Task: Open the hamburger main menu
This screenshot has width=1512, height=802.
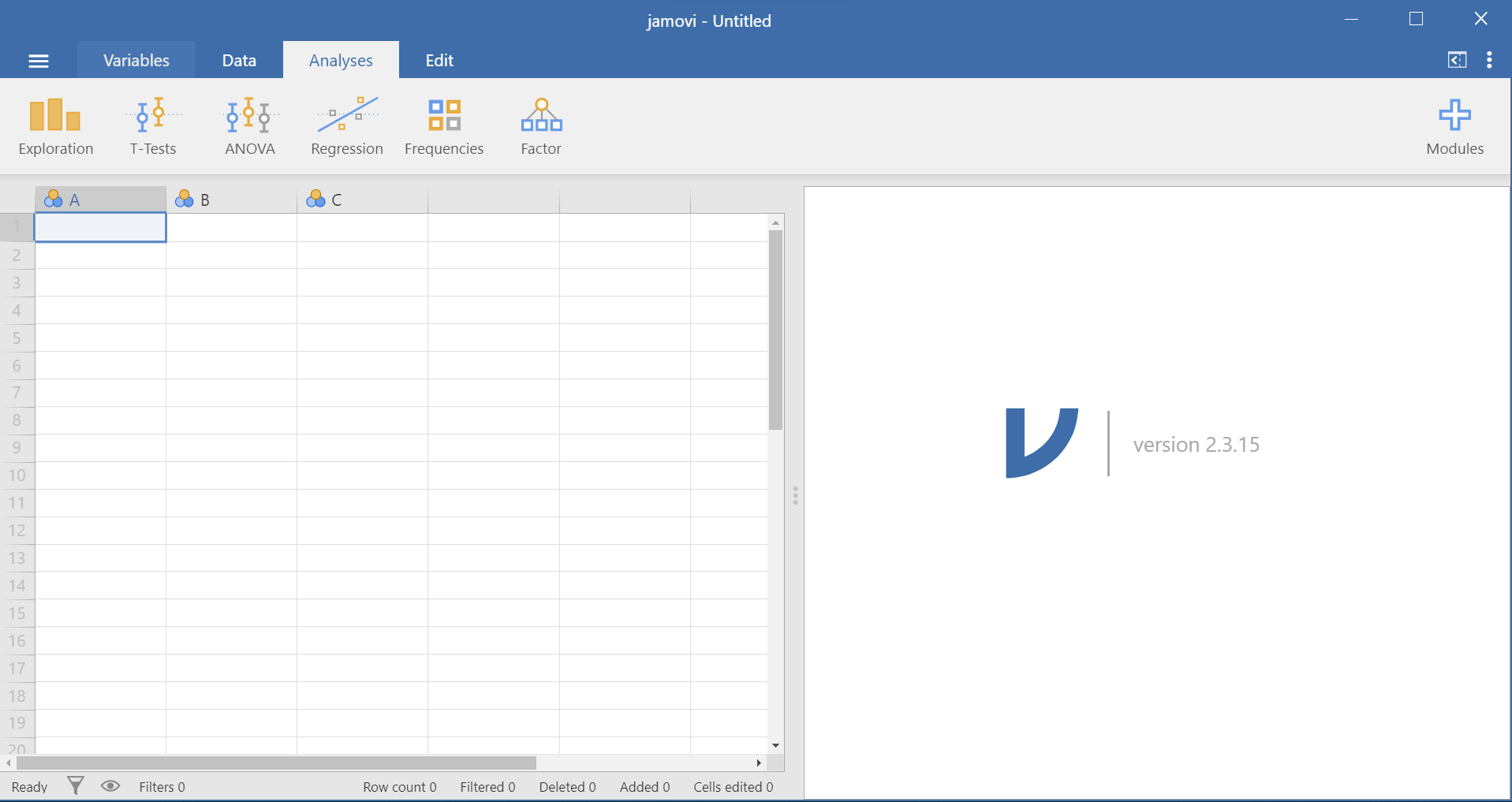Action: point(39,61)
